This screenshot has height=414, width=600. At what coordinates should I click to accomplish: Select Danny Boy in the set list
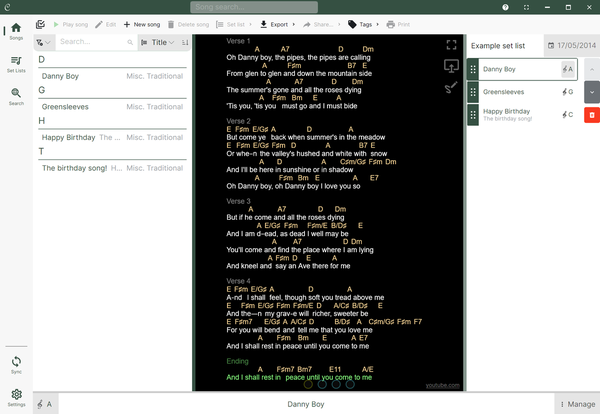click(520, 69)
